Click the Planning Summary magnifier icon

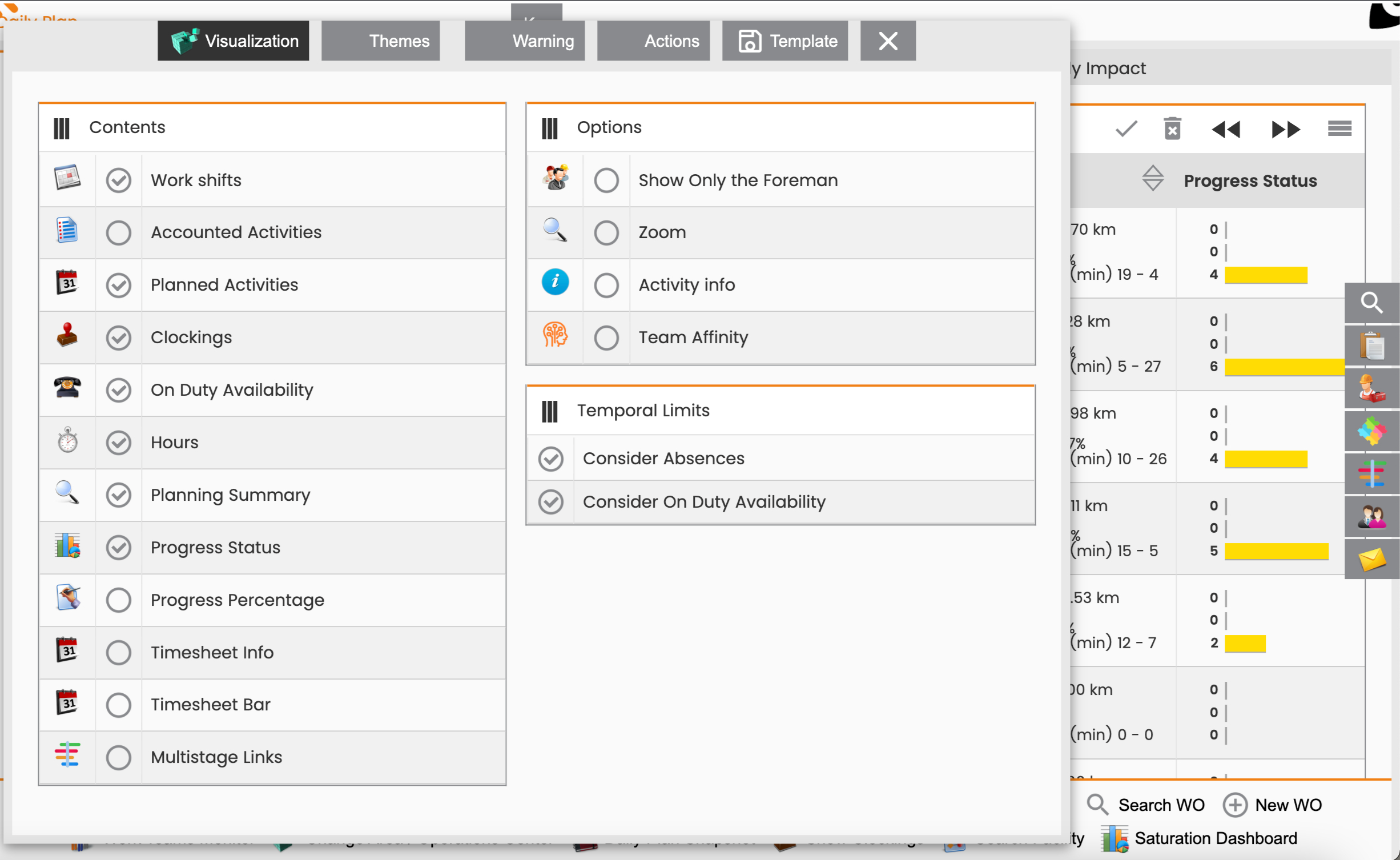pyautogui.click(x=67, y=493)
